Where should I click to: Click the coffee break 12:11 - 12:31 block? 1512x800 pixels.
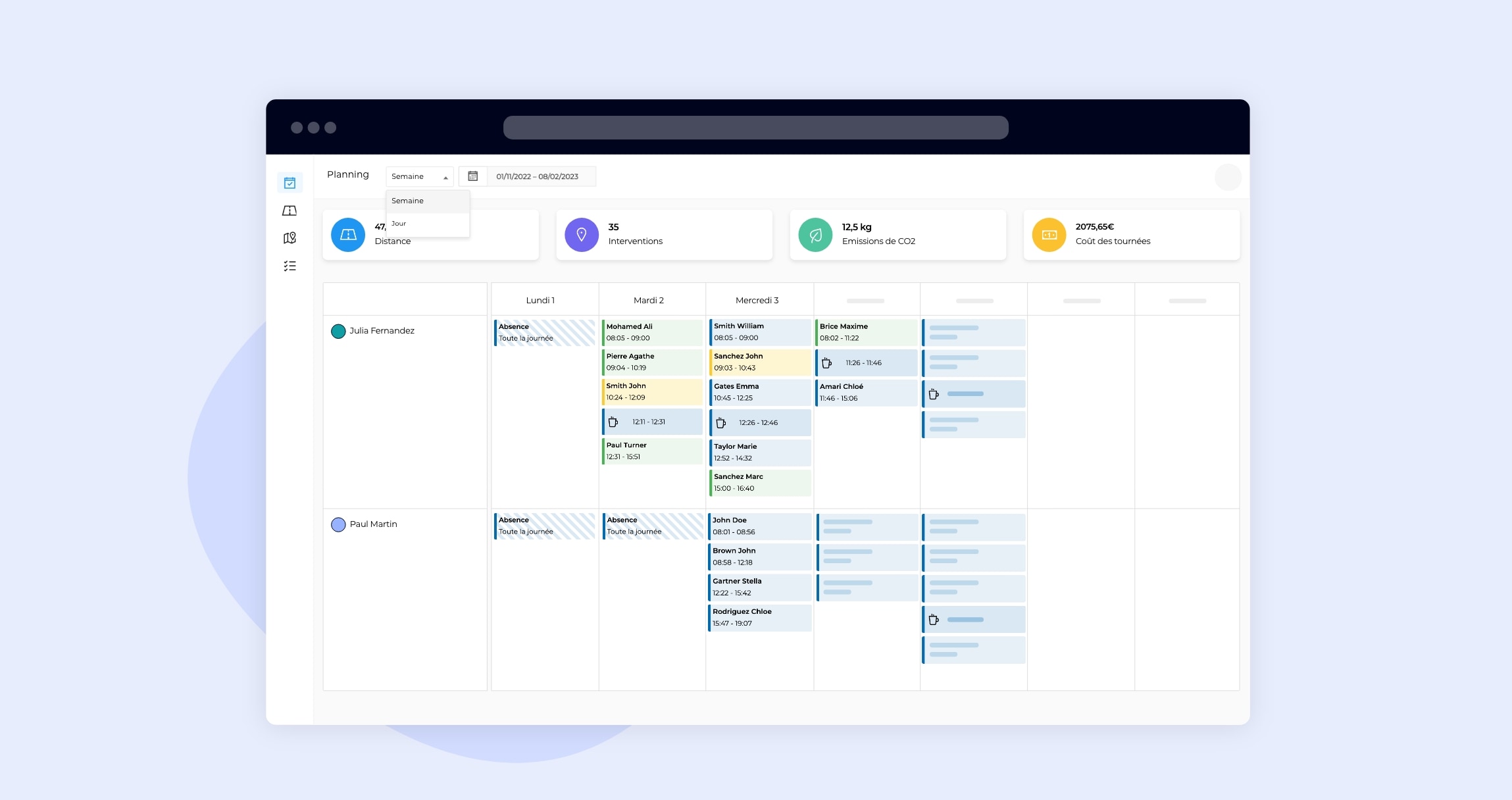point(652,422)
